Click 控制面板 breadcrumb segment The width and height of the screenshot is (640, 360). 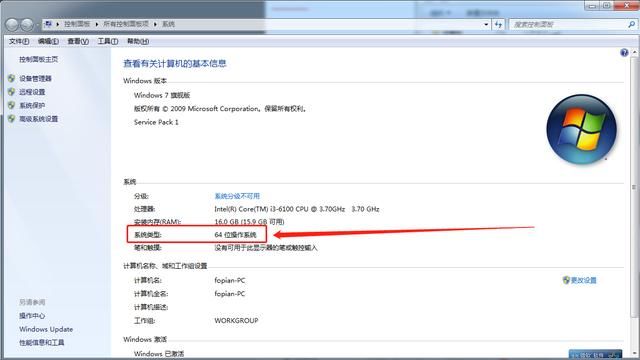77,24
